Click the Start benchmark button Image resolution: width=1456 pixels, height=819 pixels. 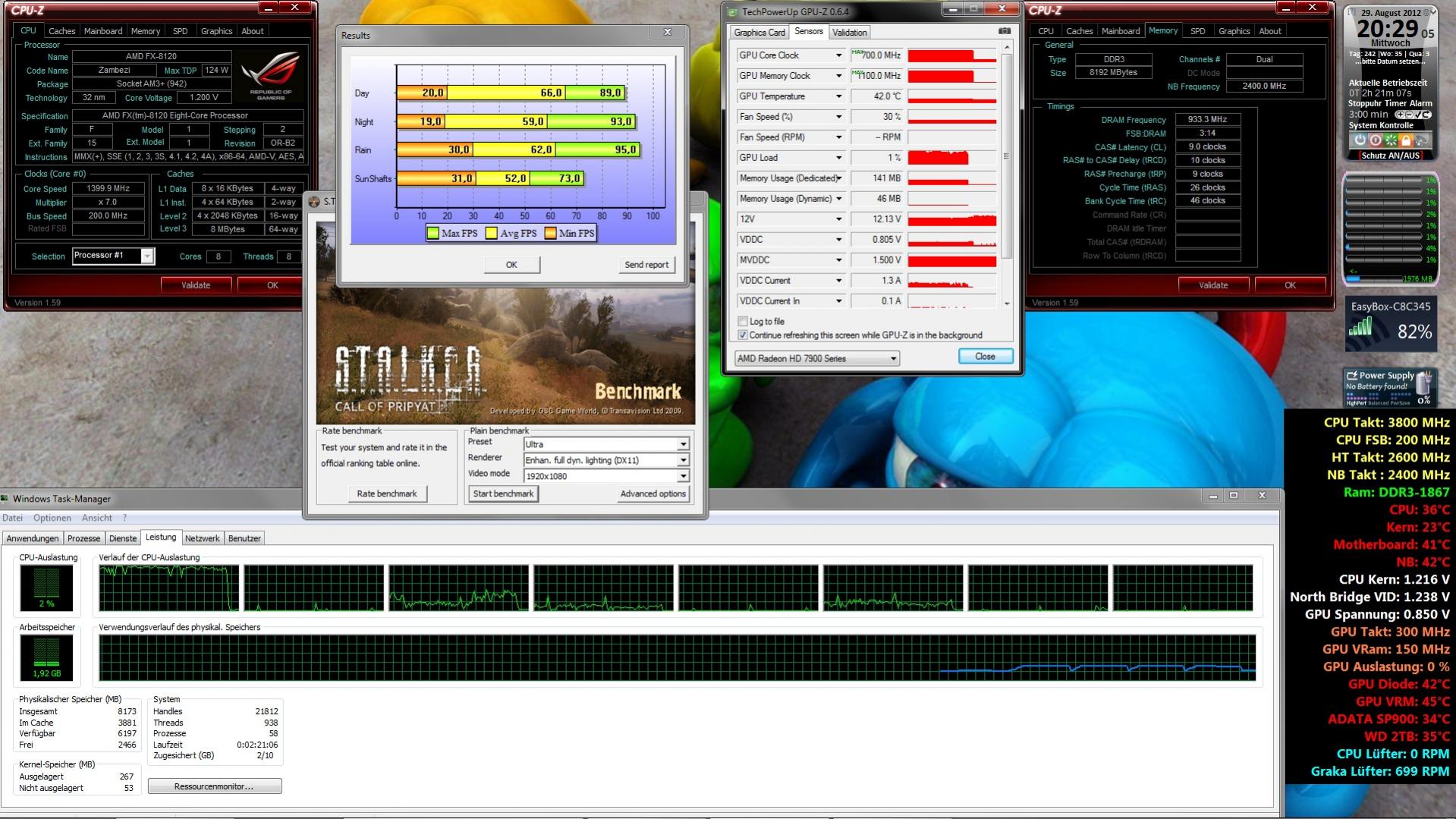click(x=503, y=493)
